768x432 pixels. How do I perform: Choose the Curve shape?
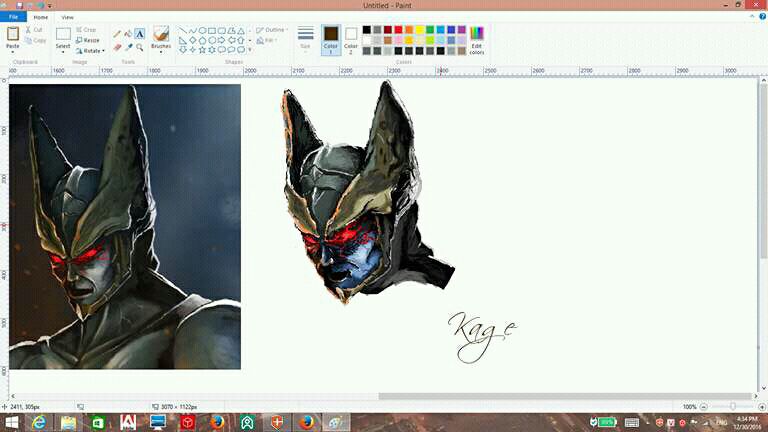[x=192, y=30]
